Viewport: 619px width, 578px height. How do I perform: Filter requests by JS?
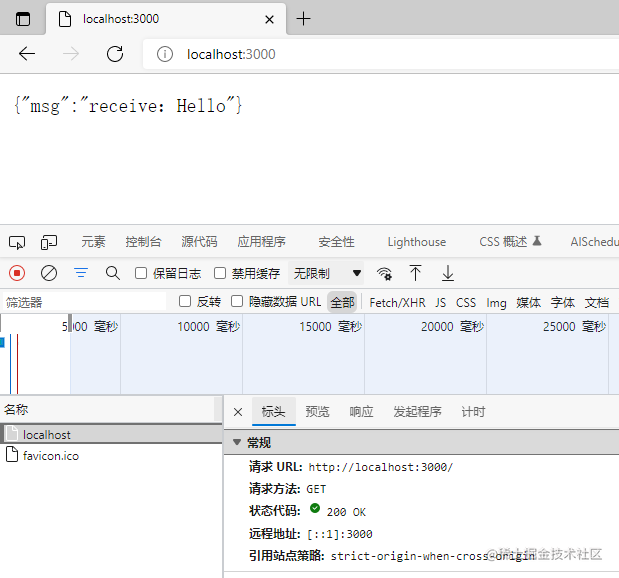click(x=441, y=303)
